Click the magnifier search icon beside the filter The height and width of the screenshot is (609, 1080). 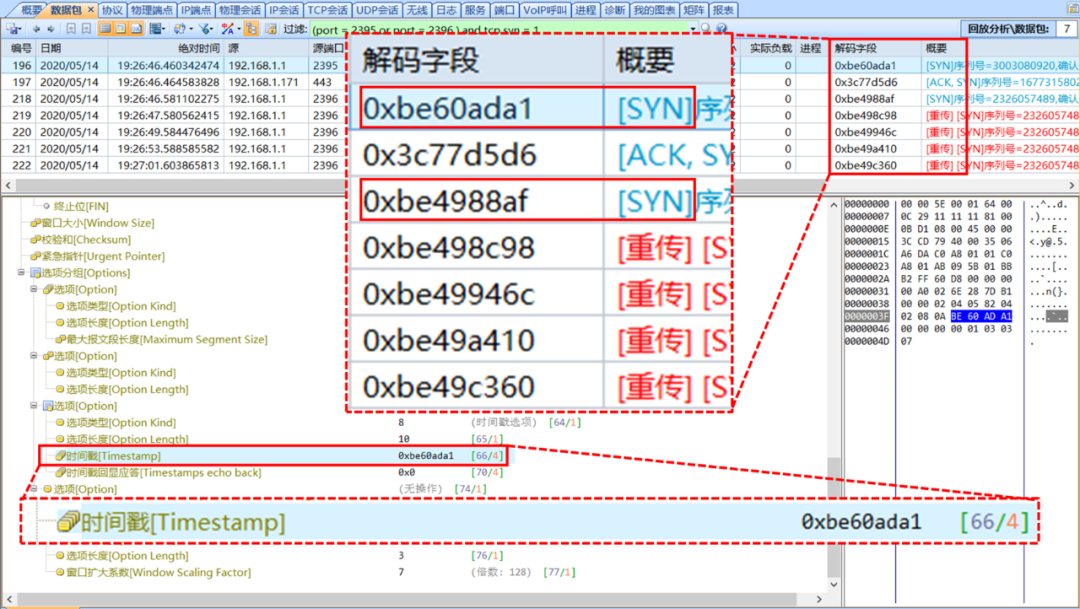coord(705,28)
